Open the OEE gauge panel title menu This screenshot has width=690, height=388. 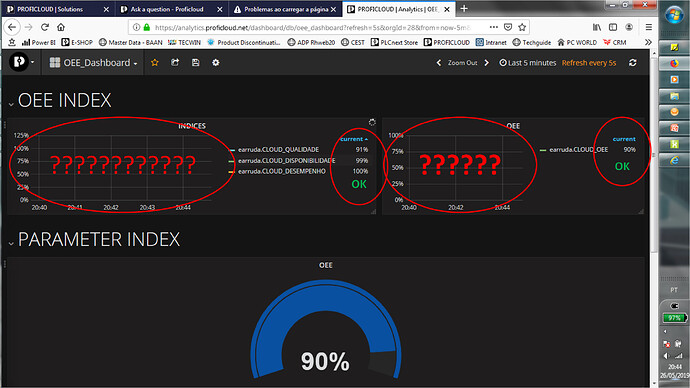click(x=326, y=265)
